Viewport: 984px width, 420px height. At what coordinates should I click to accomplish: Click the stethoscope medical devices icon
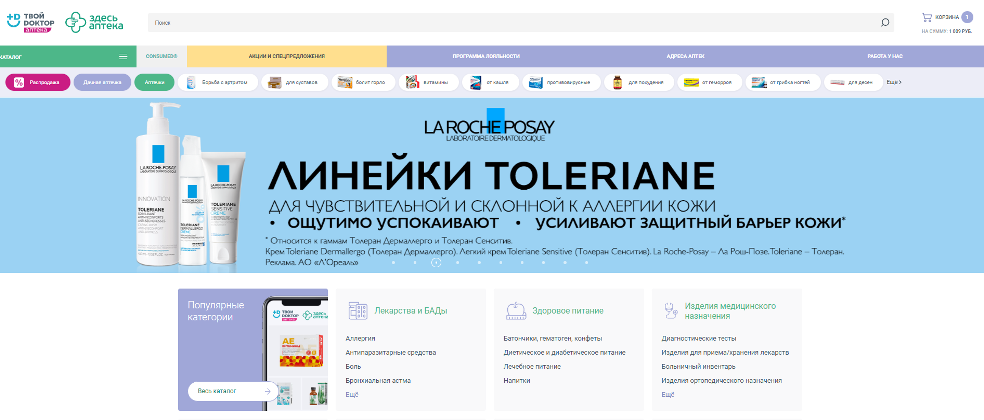click(x=670, y=311)
